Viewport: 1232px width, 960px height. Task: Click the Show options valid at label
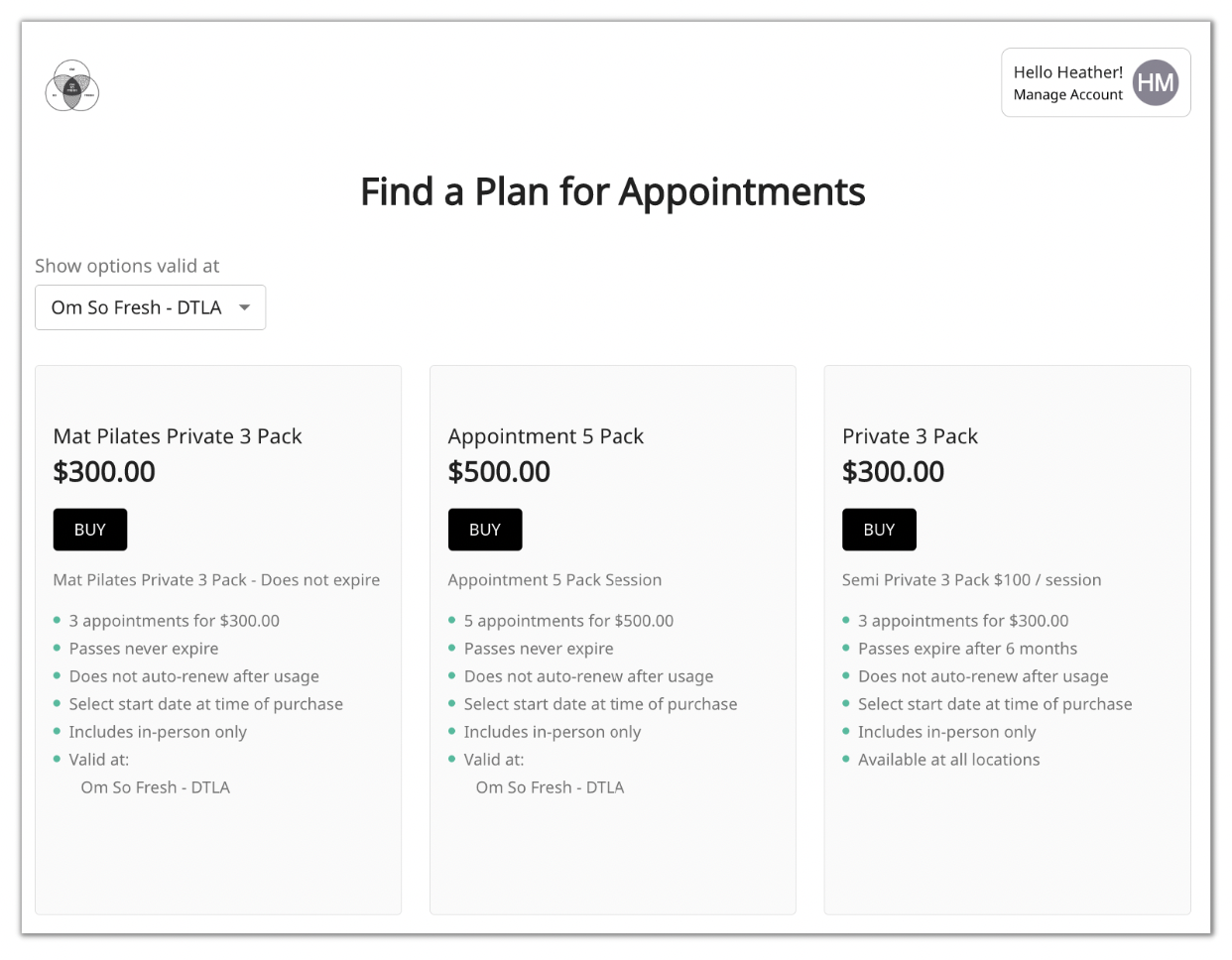127,266
